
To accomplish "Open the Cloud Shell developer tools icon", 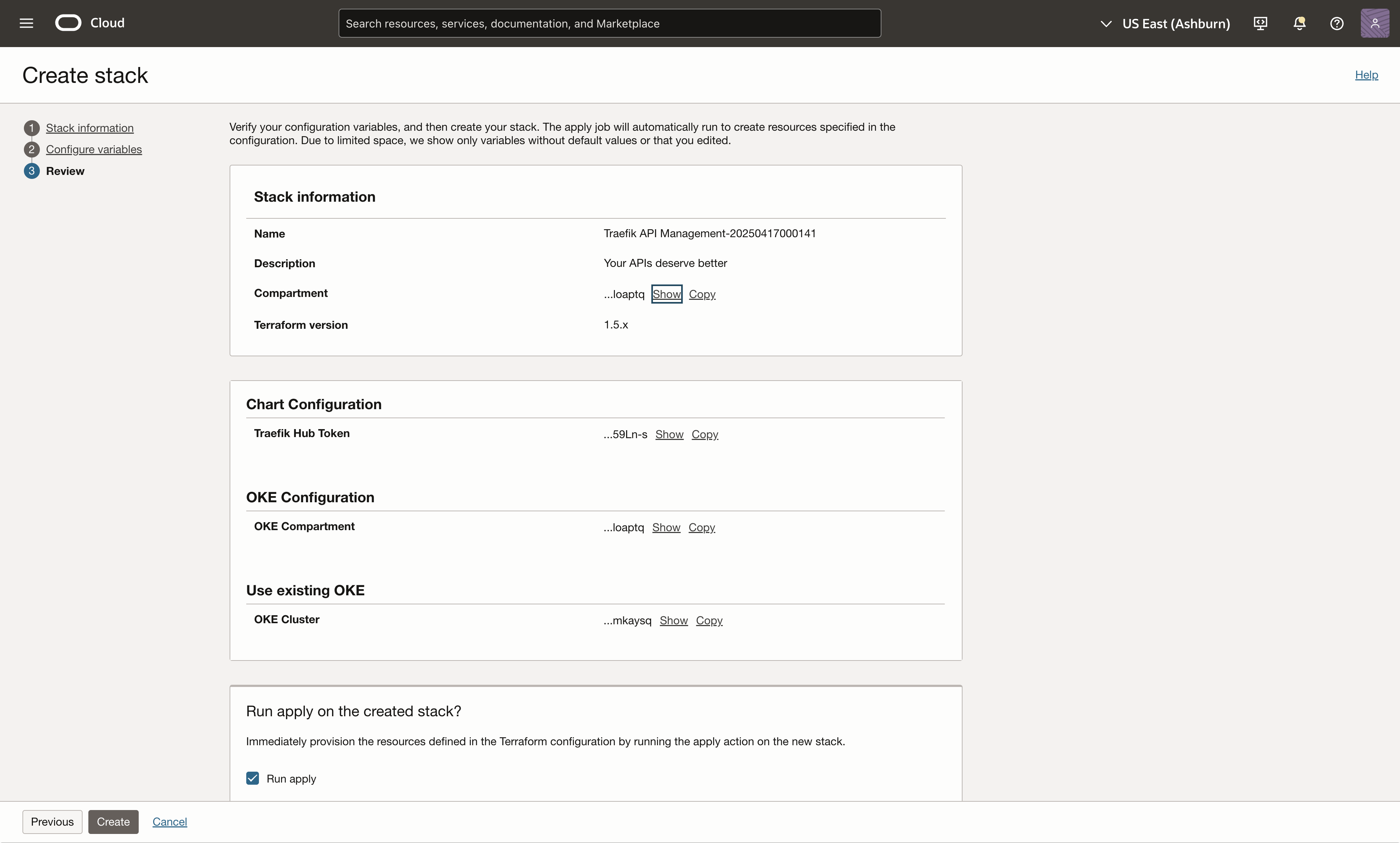I will (x=1260, y=23).
